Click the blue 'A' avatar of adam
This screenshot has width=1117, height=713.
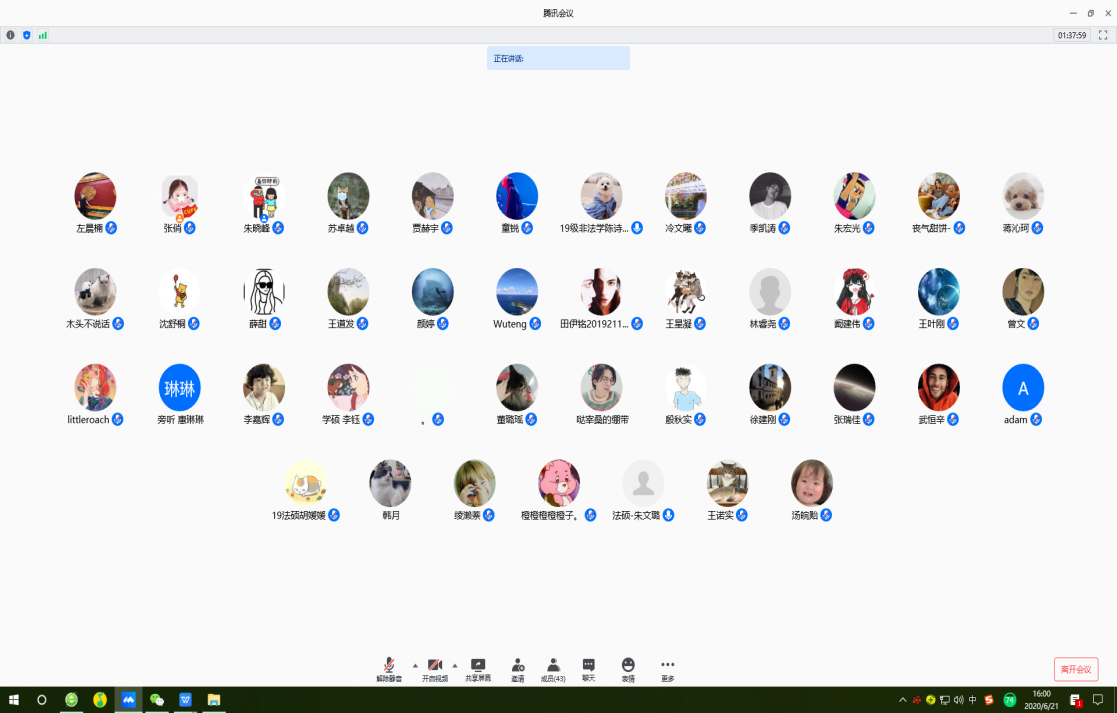pyautogui.click(x=1023, y=388)
